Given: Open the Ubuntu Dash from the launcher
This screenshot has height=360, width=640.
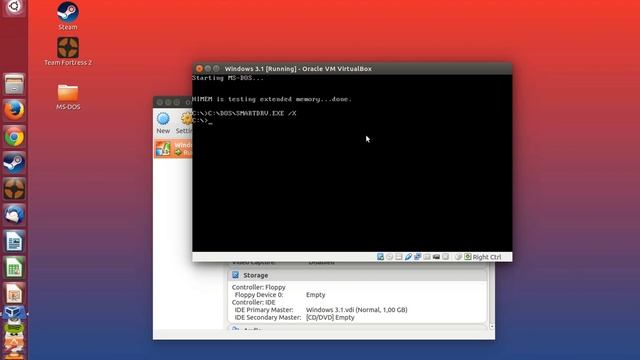Looking at the screenshot, I should pyautogui.click(x=14, y=7).
